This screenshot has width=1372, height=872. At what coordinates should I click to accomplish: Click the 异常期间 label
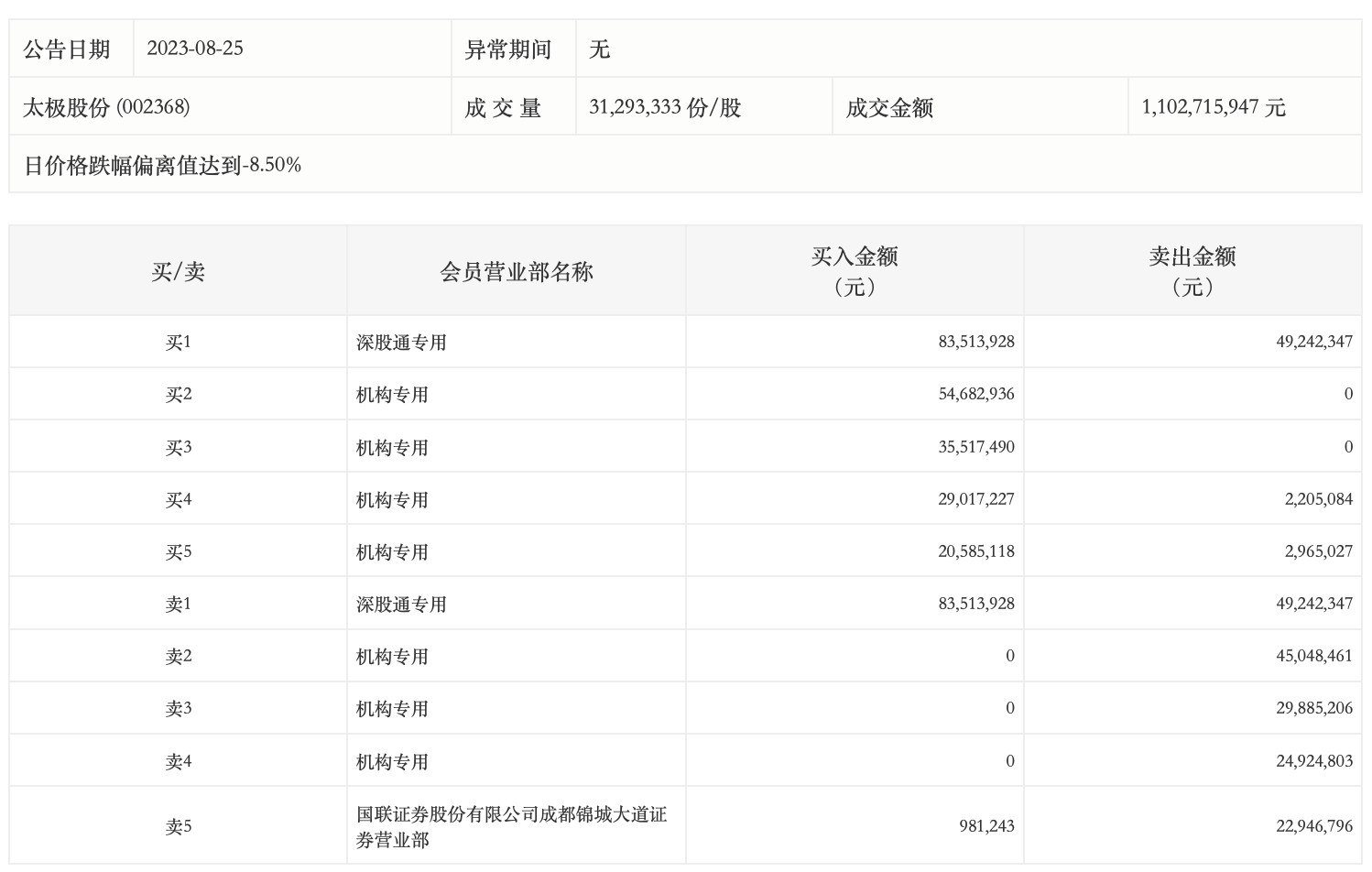[508, 49]
